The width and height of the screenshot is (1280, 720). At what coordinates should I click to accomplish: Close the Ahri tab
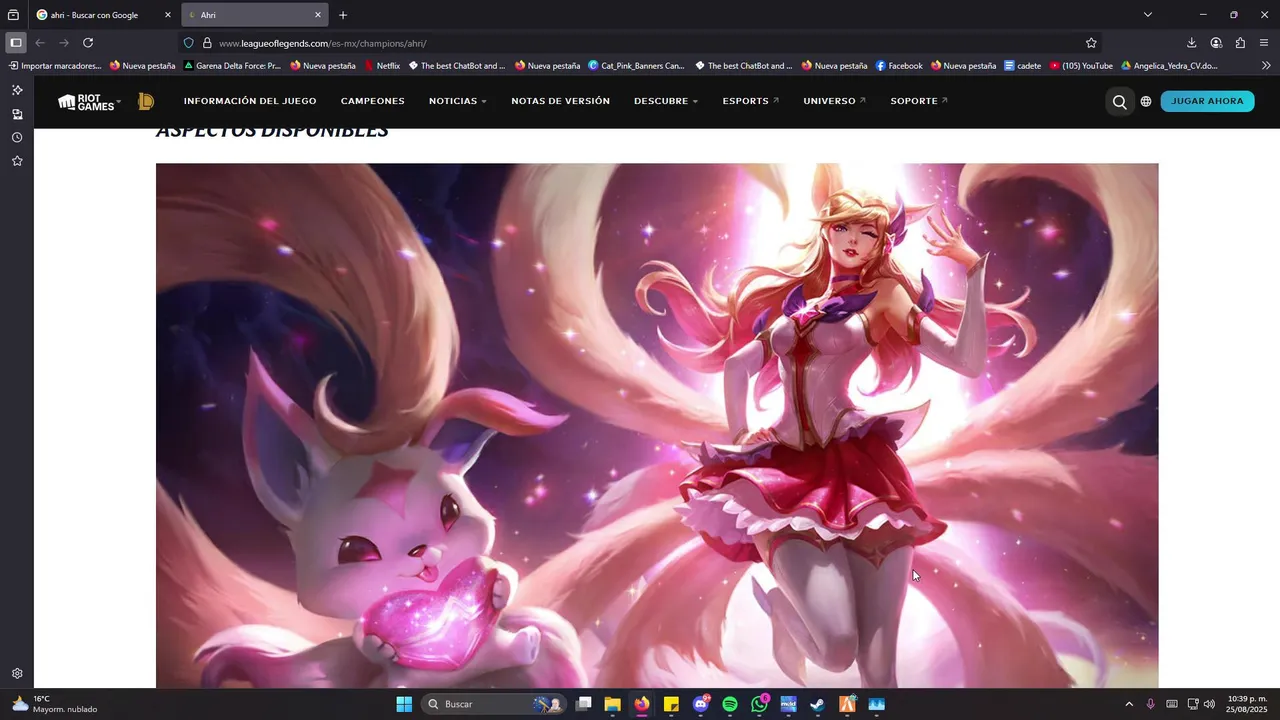click(x=318, y=15)
